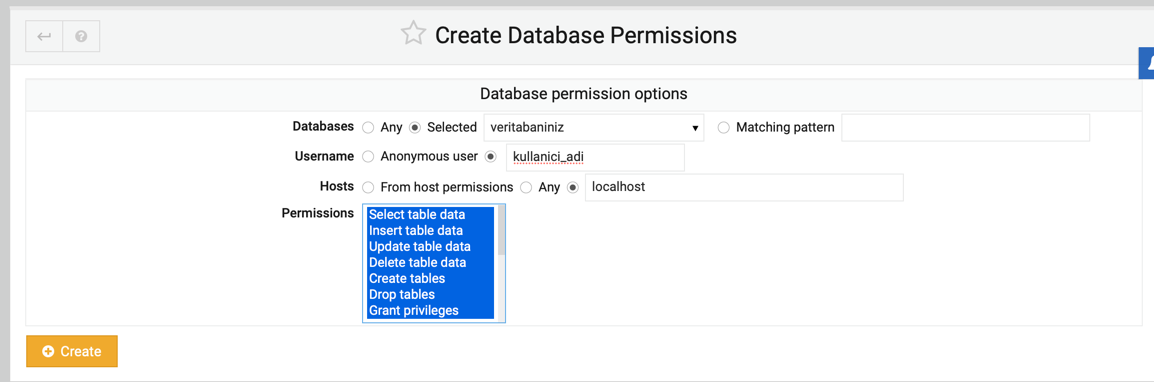Click the permissions list scrollbar
Image resolution: width=1154 pixels, height=382 pixels.
(x=501, y=263)
